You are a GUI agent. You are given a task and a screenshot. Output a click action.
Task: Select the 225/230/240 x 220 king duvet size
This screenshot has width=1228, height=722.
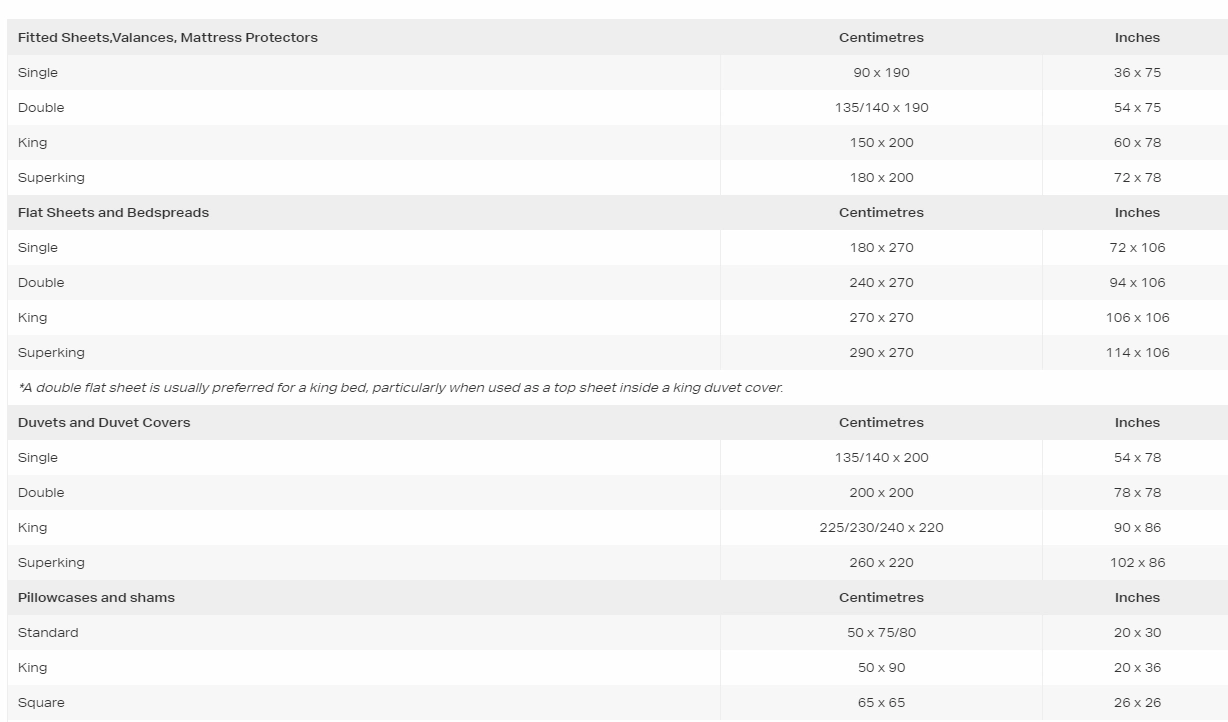coord(881,527)
